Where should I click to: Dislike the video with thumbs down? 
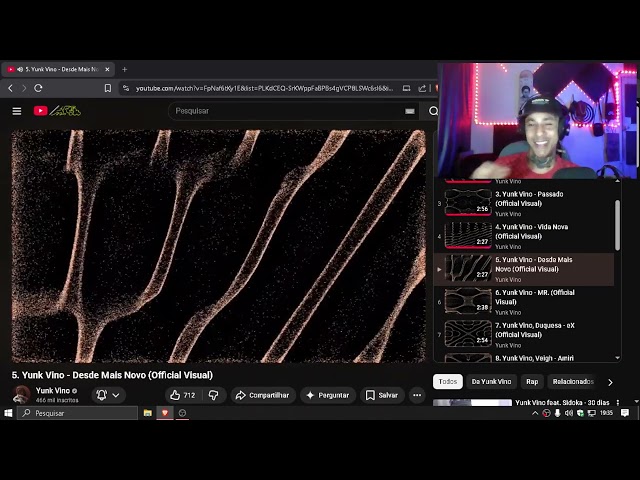pos(213,395)
